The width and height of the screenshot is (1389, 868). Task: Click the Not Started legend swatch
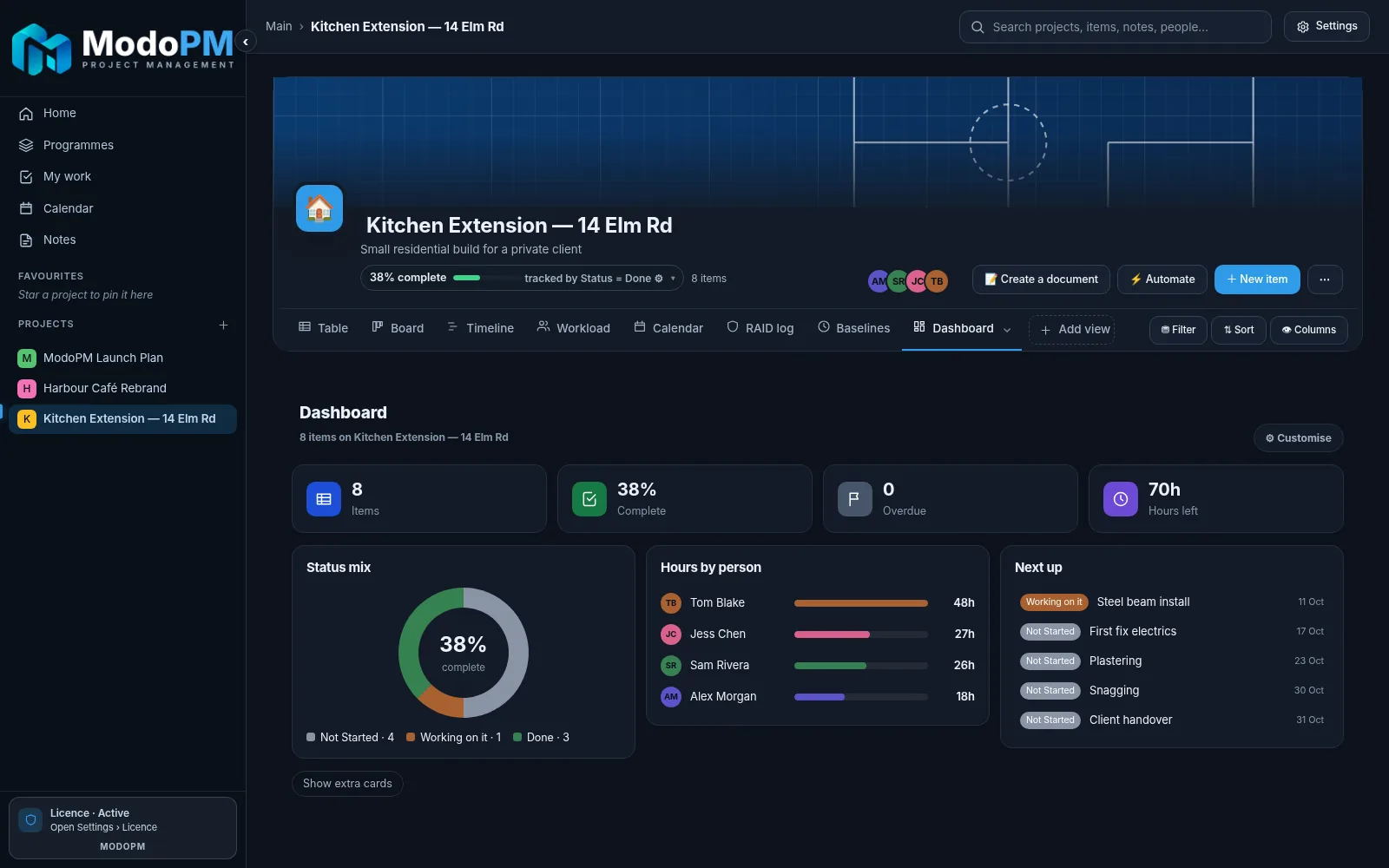point(311,737)
